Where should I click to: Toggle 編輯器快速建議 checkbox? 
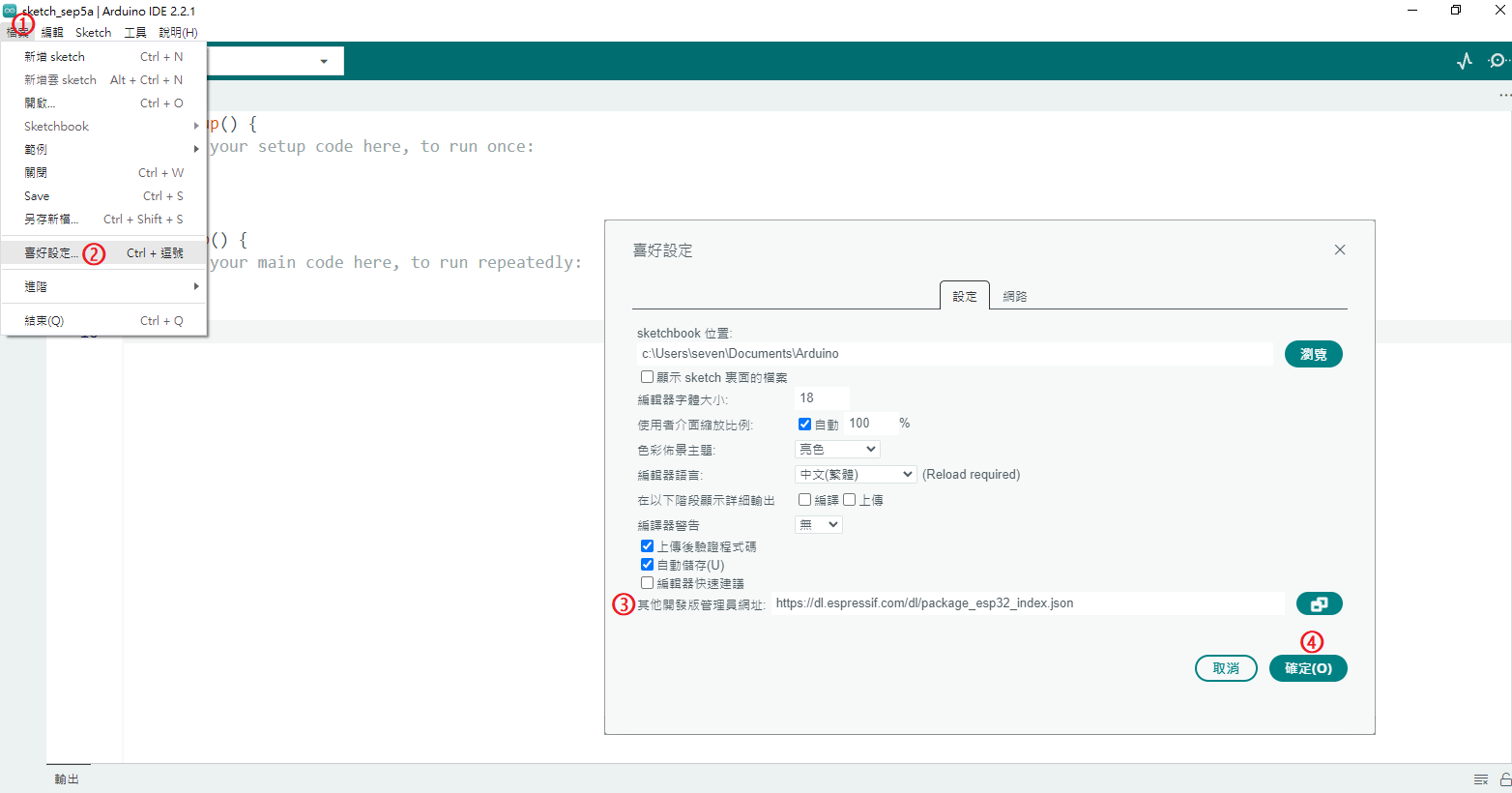click(647, 583)
